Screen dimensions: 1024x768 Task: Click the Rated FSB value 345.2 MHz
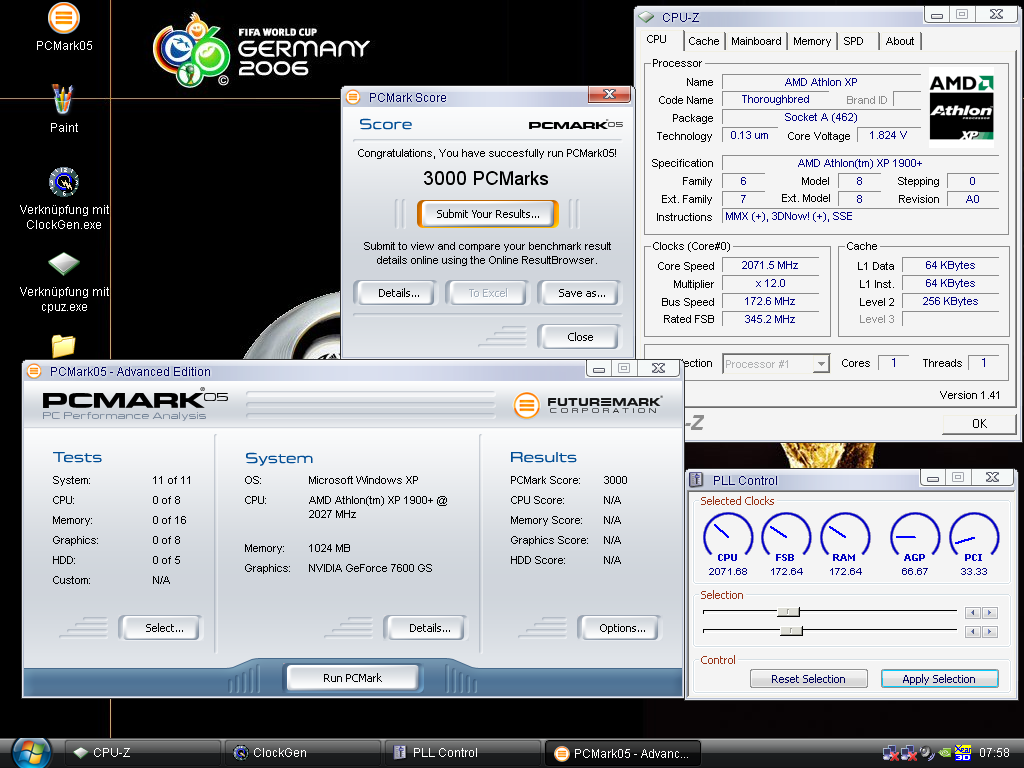coord(770,319)
